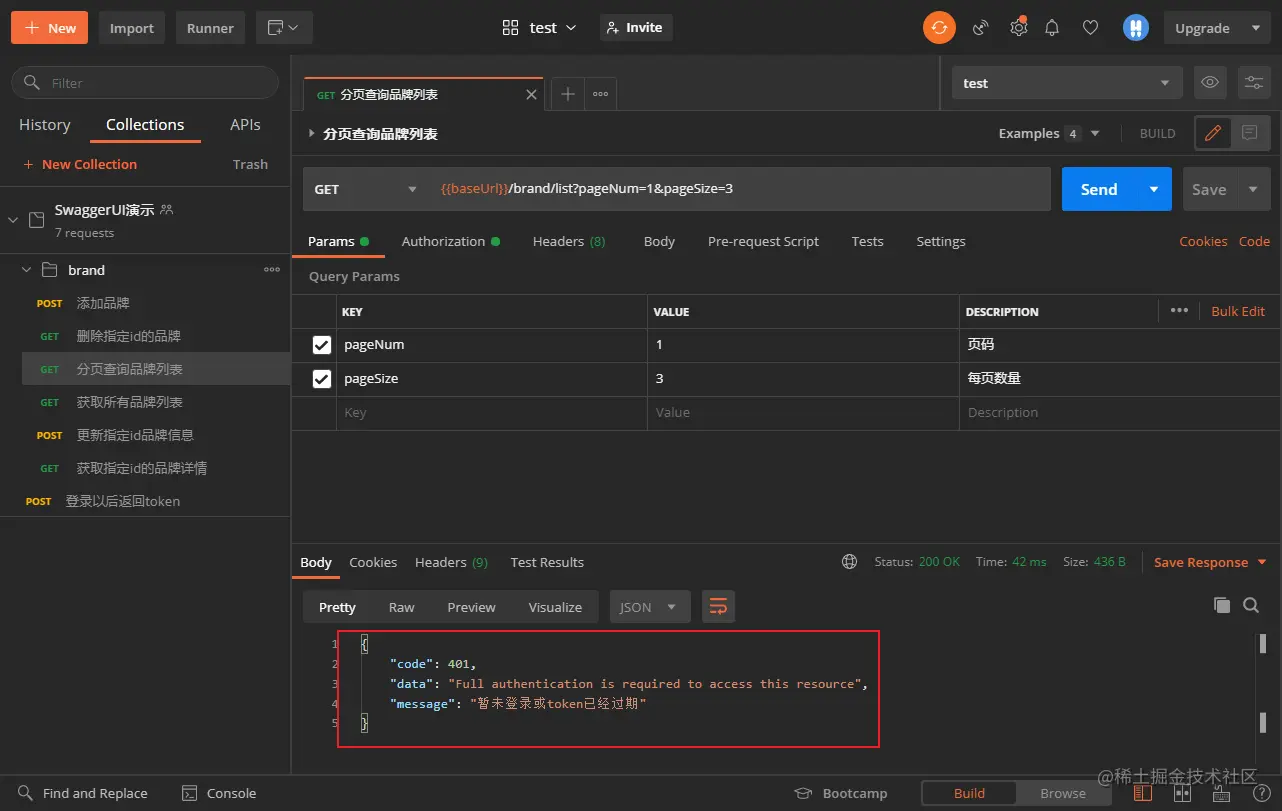Click the network globe icon by status

point(849,562)
